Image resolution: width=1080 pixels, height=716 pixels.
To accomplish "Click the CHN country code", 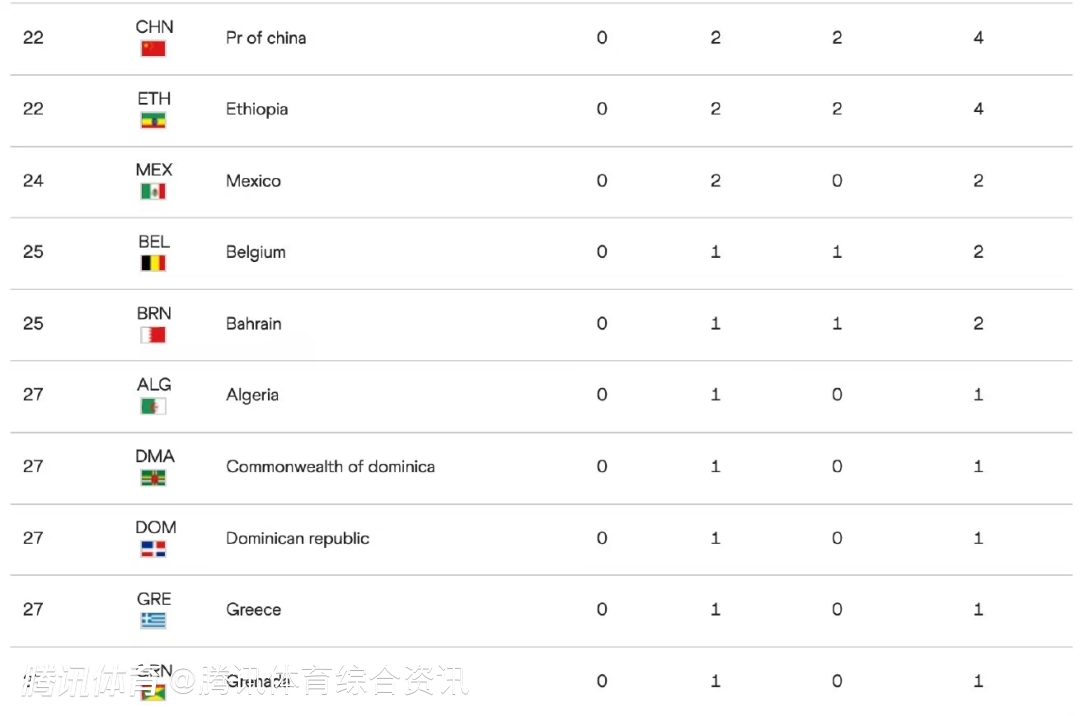I will (x=154, y=26).
